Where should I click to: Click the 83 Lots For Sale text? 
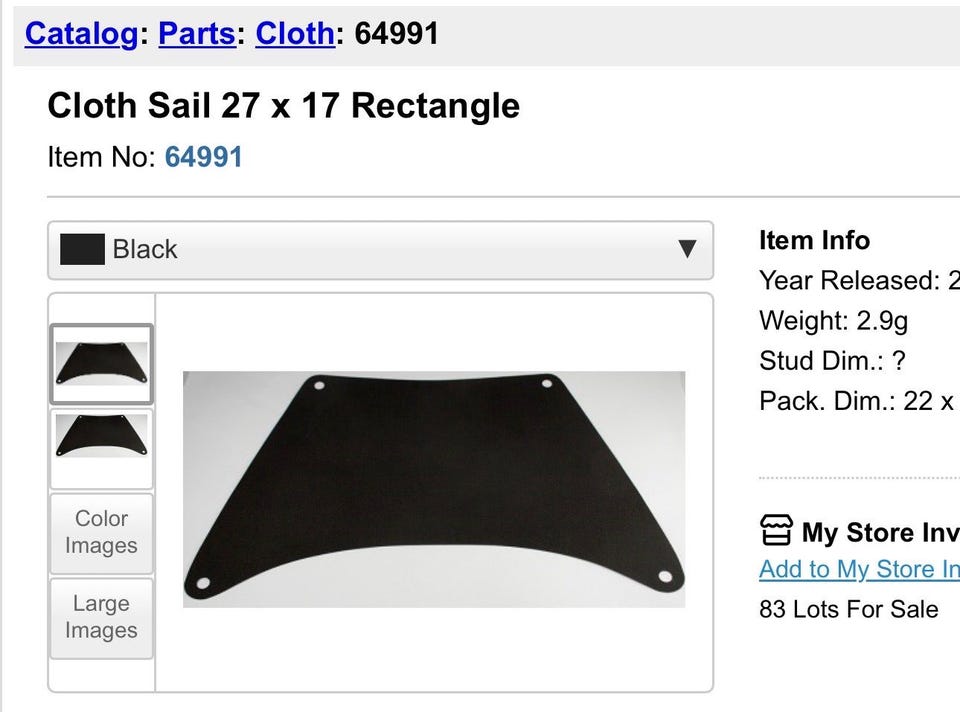coord(848,609)
